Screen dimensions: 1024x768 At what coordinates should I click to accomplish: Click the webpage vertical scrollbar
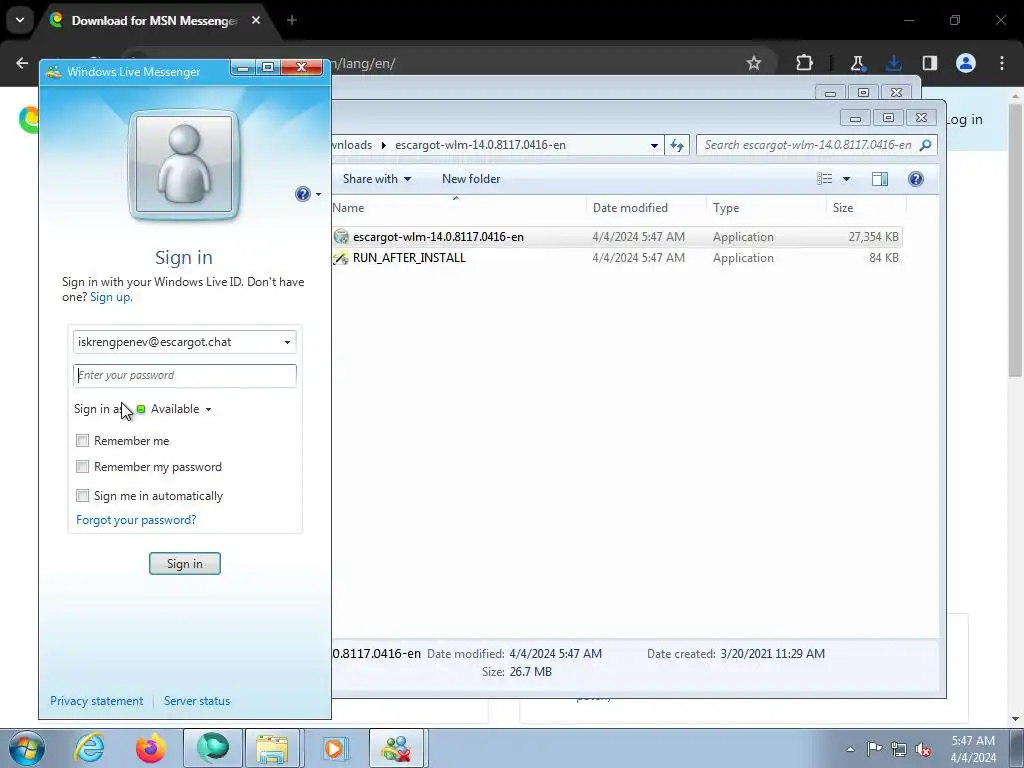(x=1015, y=240)
